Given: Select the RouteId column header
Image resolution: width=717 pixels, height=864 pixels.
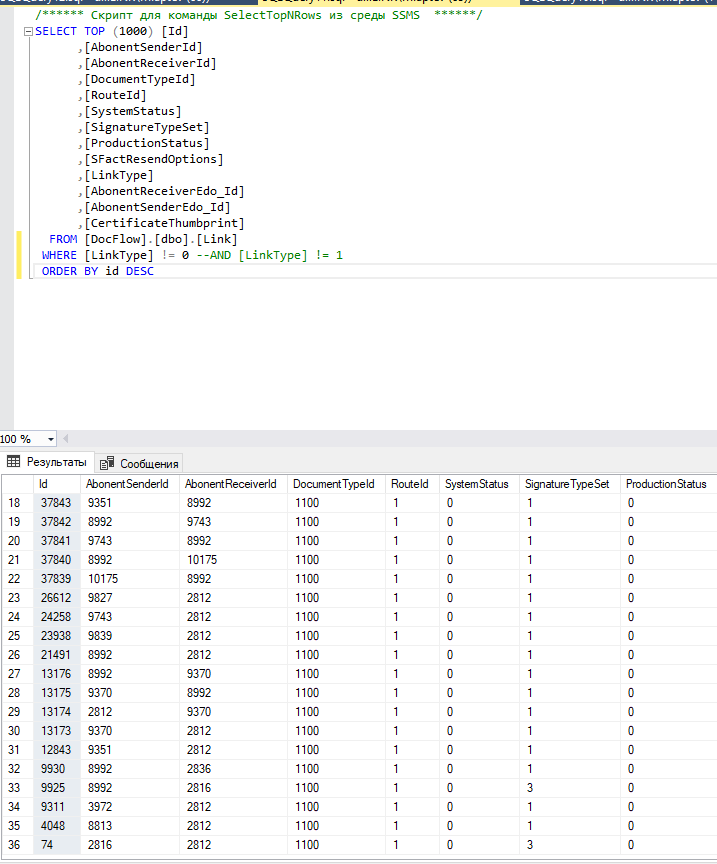Looking at the screenshot, I should click(410, 484).
